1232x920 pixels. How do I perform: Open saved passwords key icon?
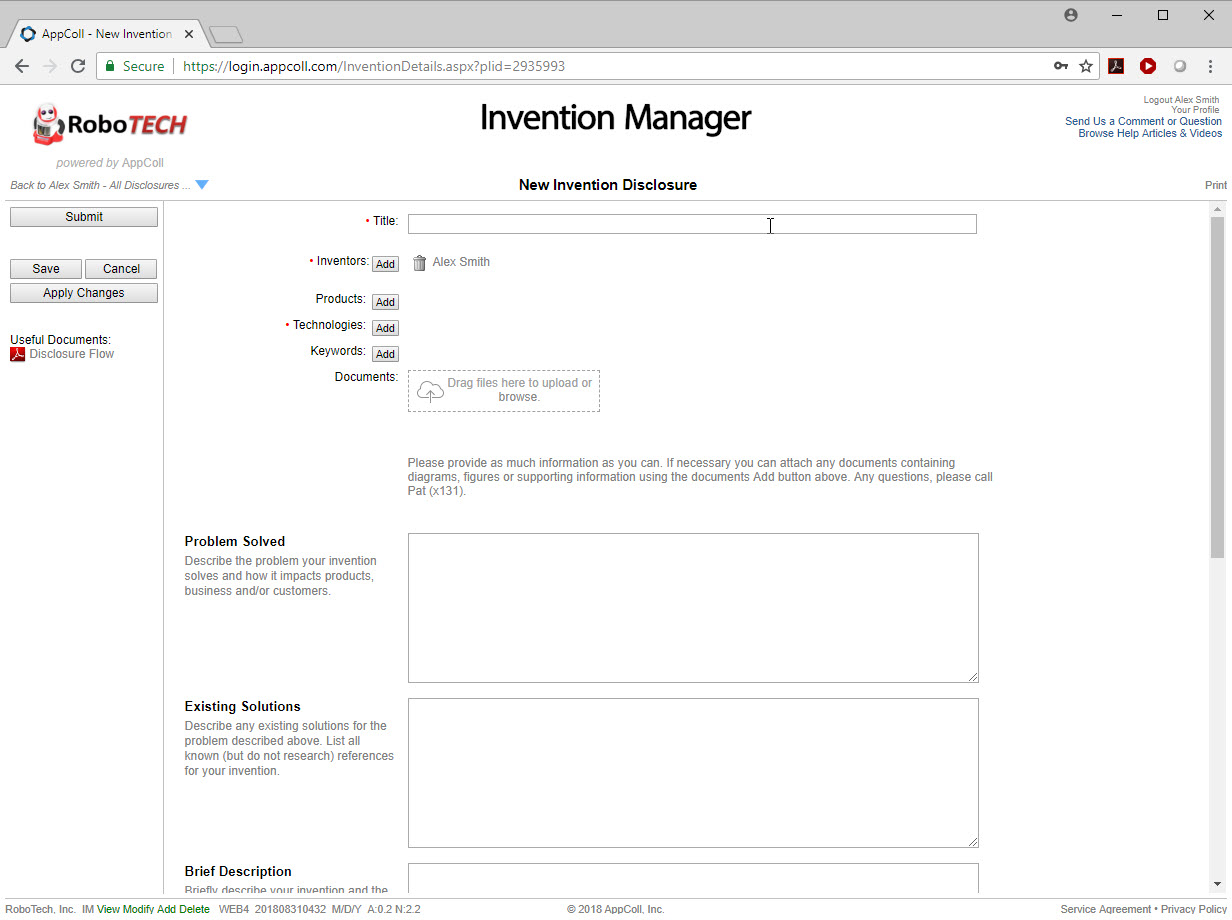point(1061,66)
